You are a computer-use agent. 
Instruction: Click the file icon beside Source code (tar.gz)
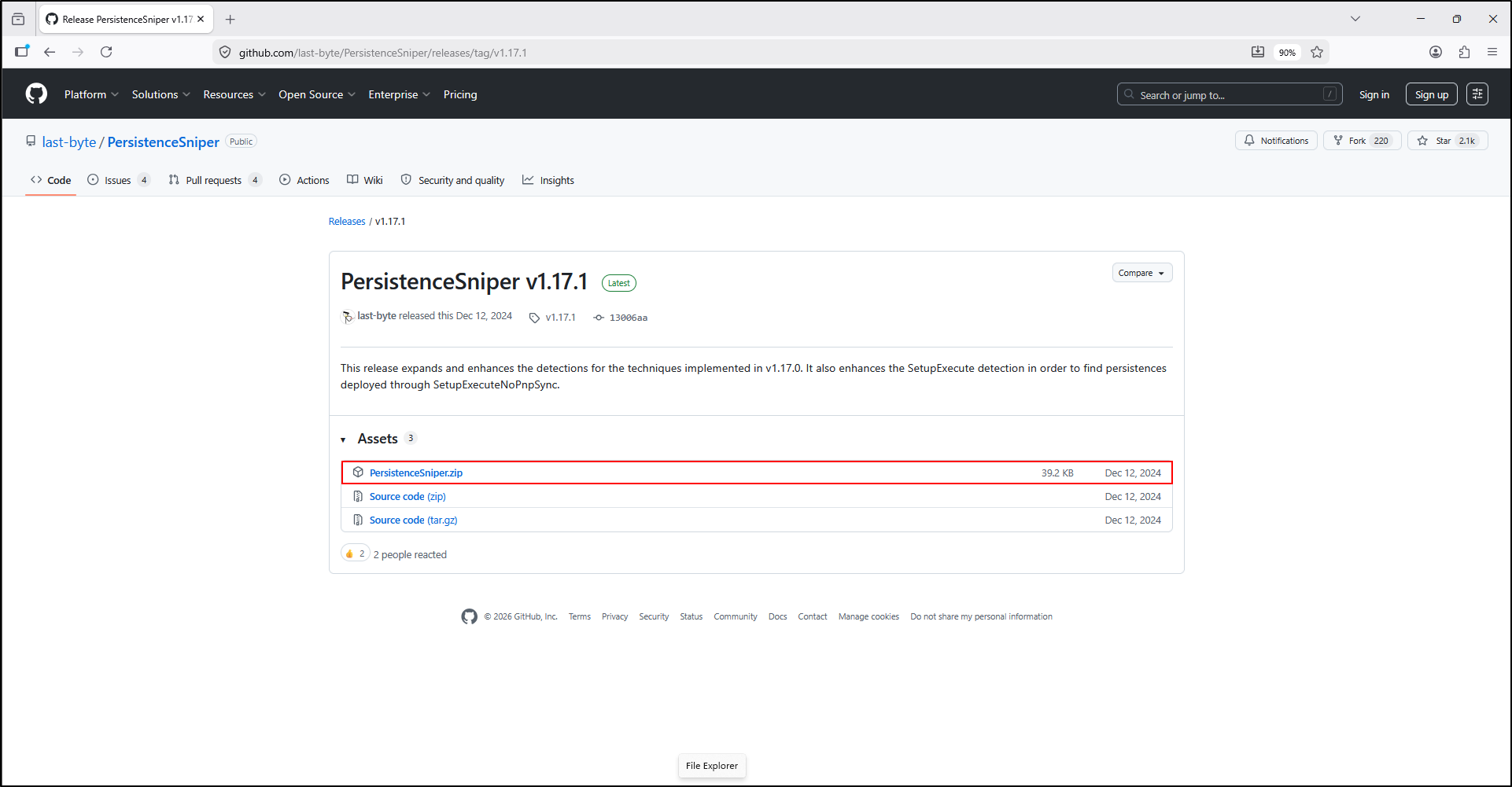(x=358, y=520)
